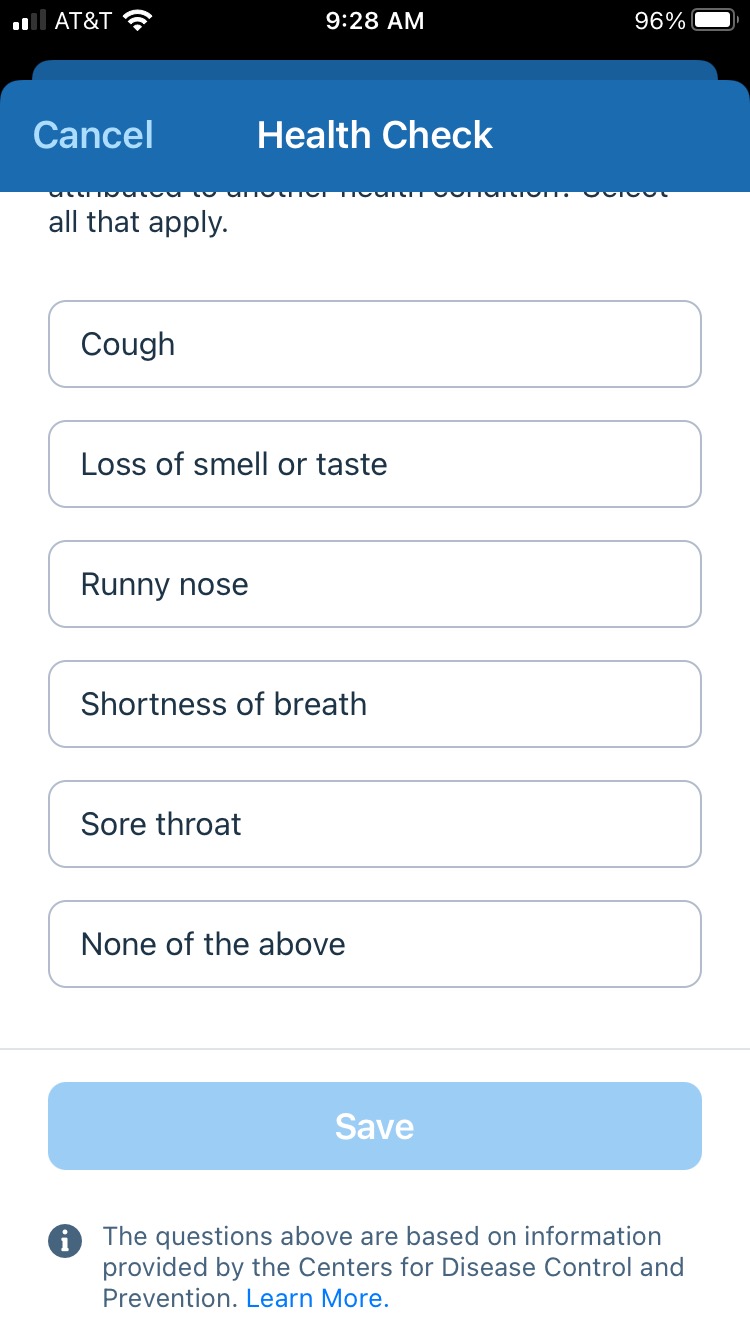Tap the battery icon in status bar

[714, 20]
